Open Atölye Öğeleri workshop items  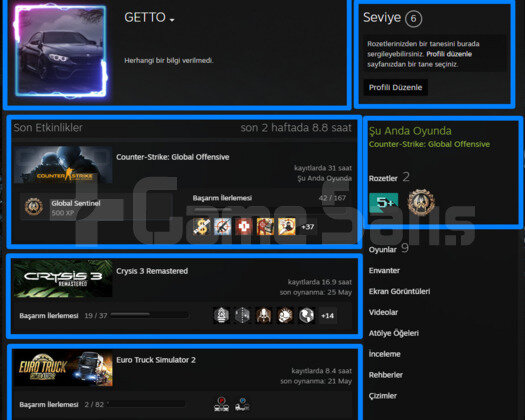click(x=394, y=333)
